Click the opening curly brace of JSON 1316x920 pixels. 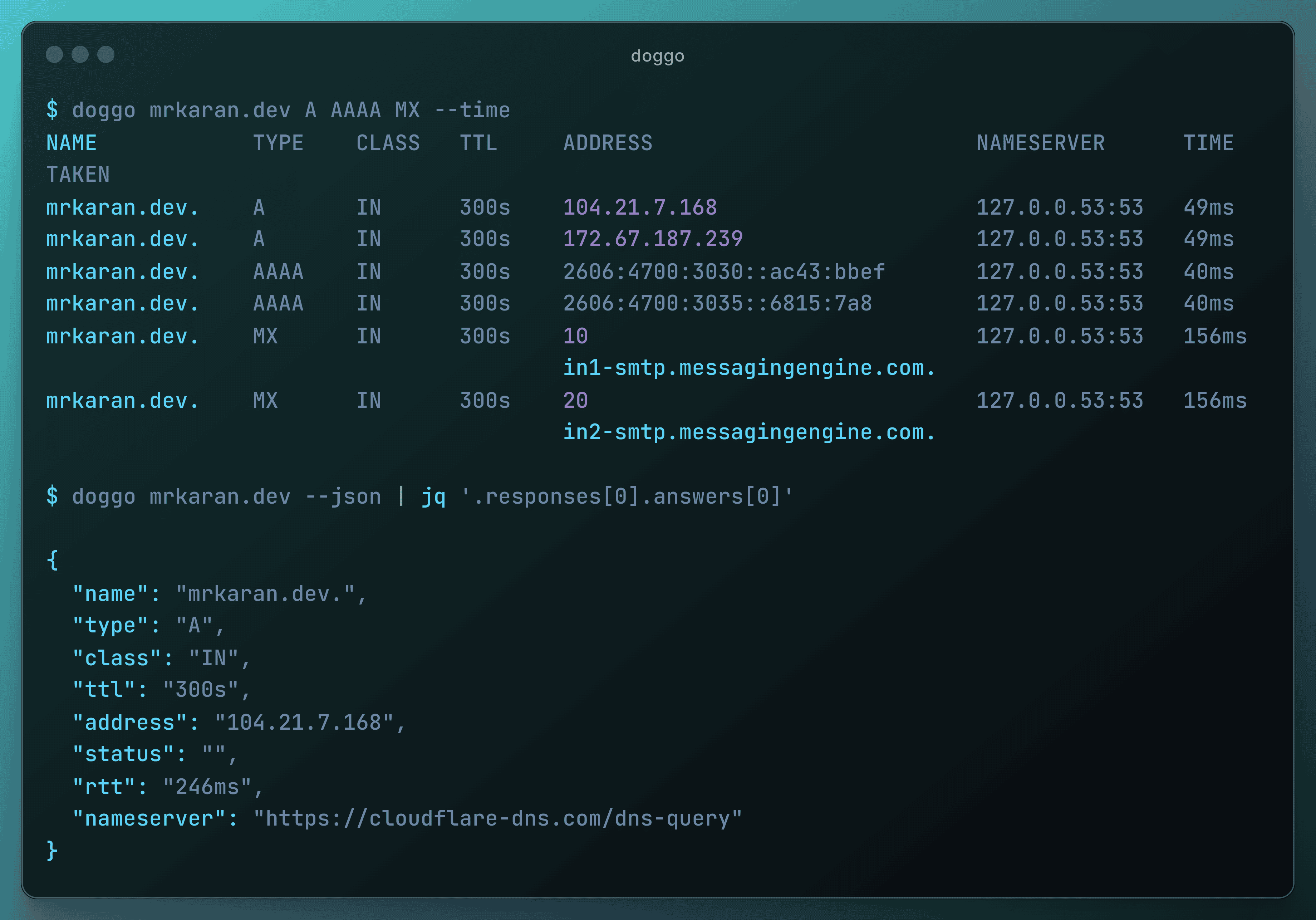[x=52, y=560]
